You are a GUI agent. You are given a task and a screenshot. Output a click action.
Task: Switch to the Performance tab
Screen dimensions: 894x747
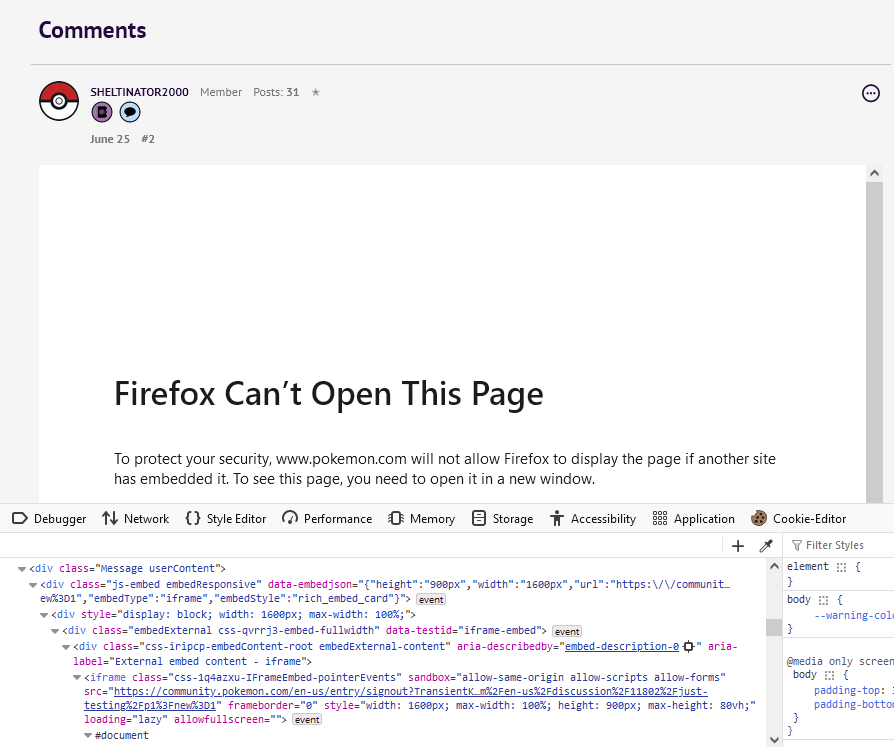point(327,518)
